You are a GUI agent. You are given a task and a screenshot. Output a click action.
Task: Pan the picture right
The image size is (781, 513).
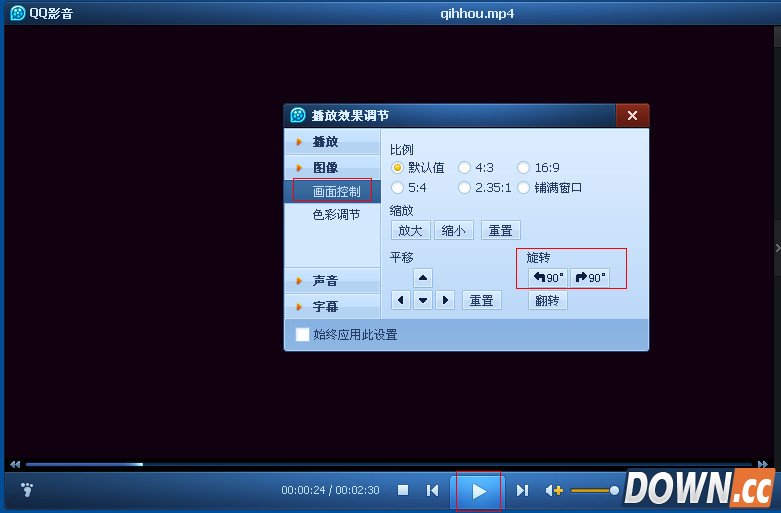click(x=445, y=300)
